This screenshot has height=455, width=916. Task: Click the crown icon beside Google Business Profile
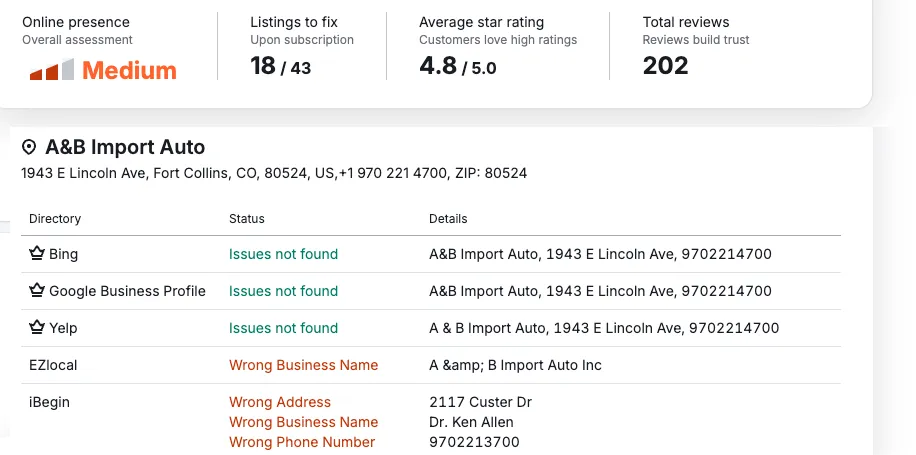[x=37, y=291]
